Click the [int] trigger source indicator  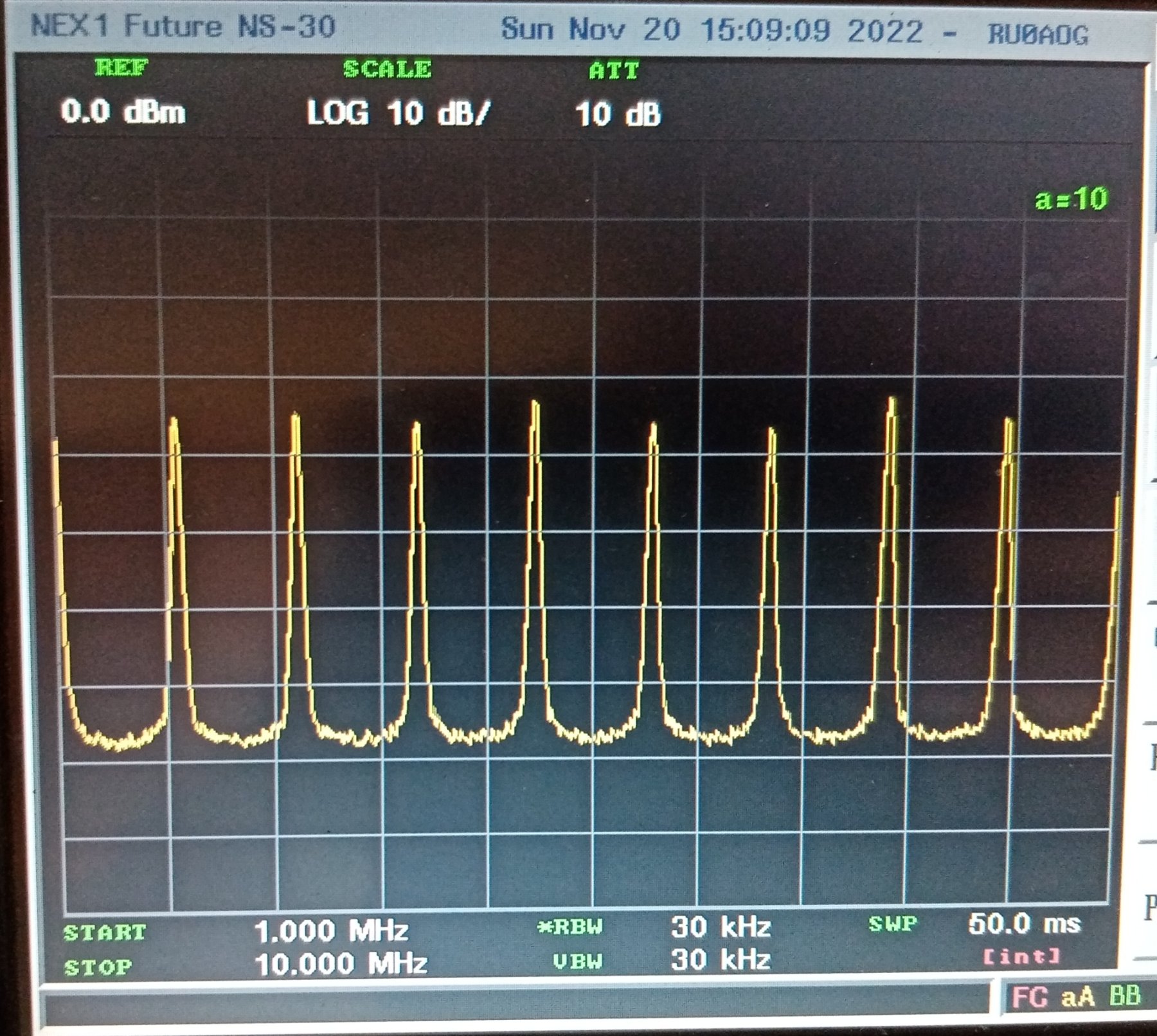(x=1021, y=957)
